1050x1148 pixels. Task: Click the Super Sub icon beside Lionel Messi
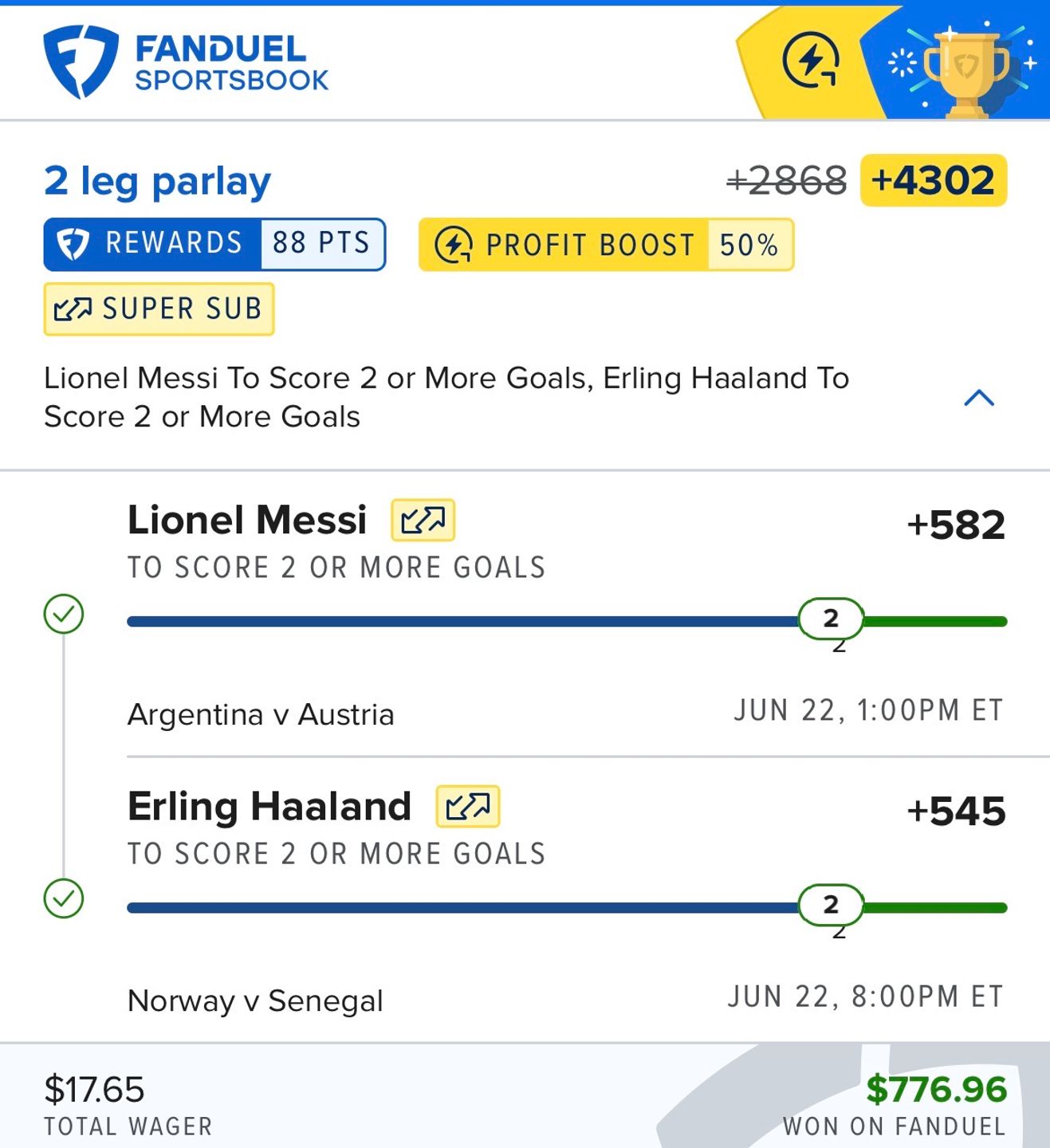pos(423,521)
